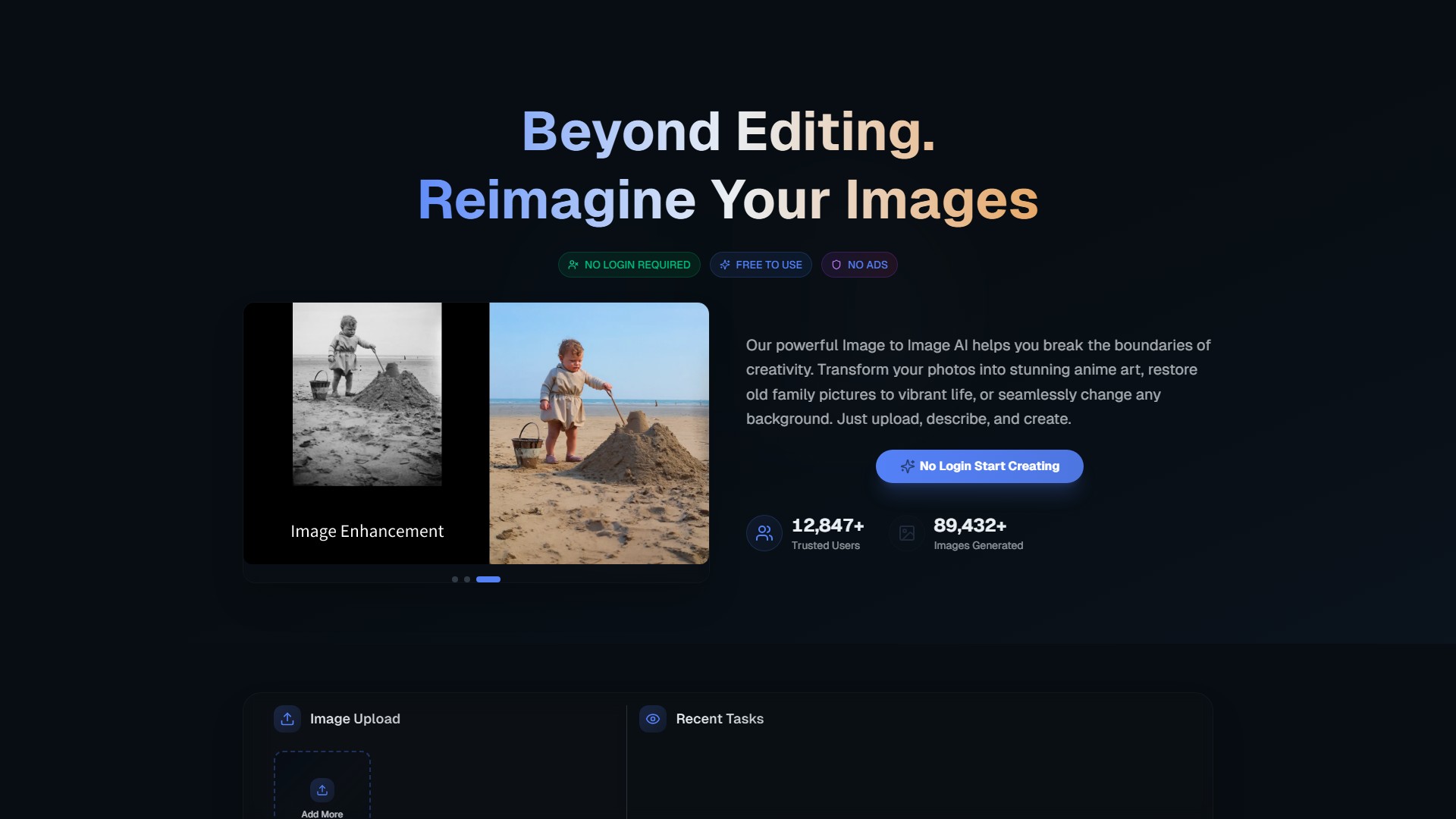Click the Image Enhancement caption text
Viewport: 1456px width, 819px height.
click(367, 531)
